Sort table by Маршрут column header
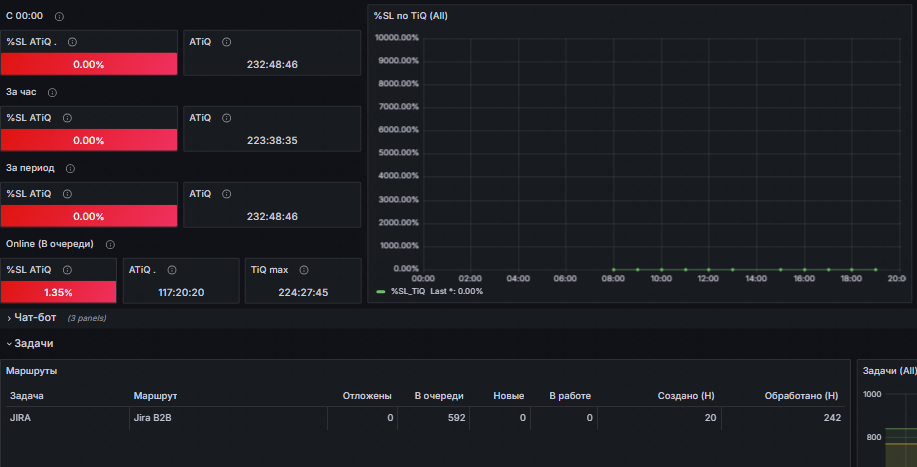The image size is (917, 467). pyautogui.click(x=155, y=396)
